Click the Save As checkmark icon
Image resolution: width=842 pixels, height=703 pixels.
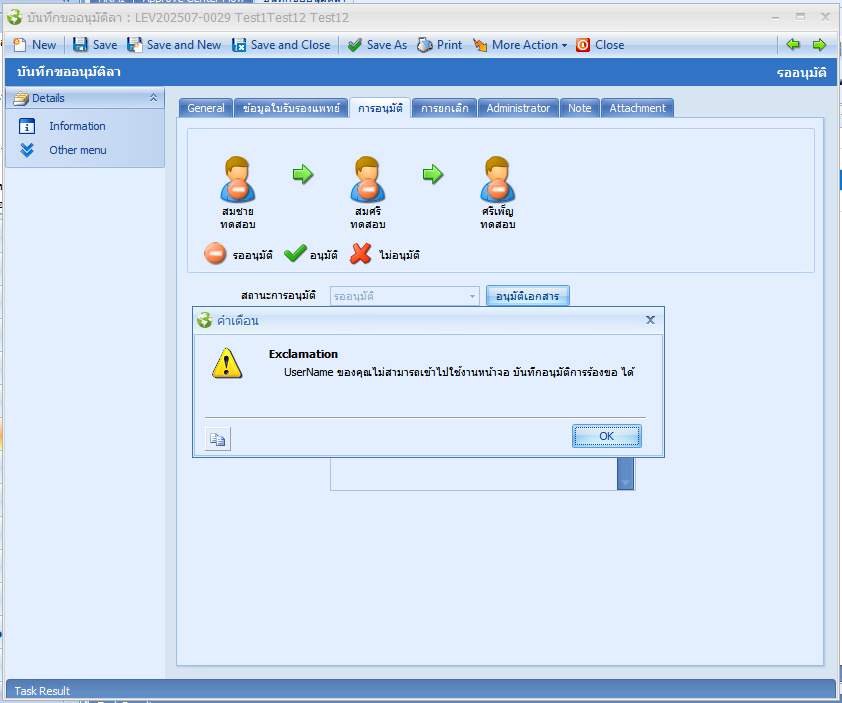[355, 45]
